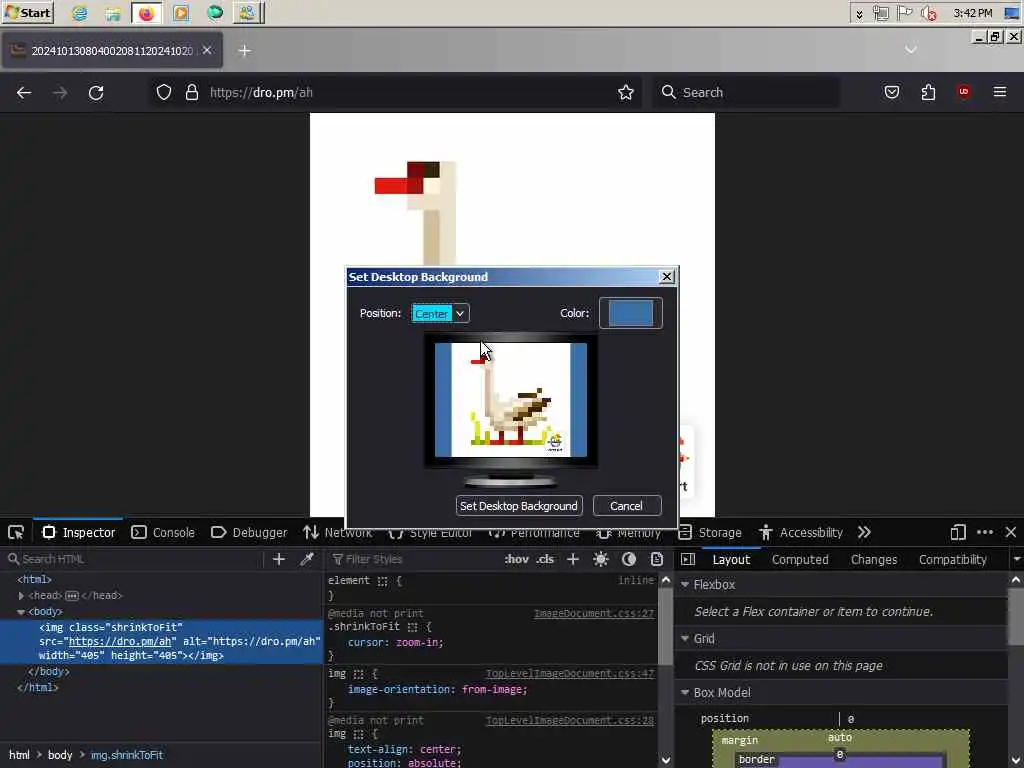Open the list all tabs chevron
The width and height of the screenshot is (1024, 768).
coord(911,50)
